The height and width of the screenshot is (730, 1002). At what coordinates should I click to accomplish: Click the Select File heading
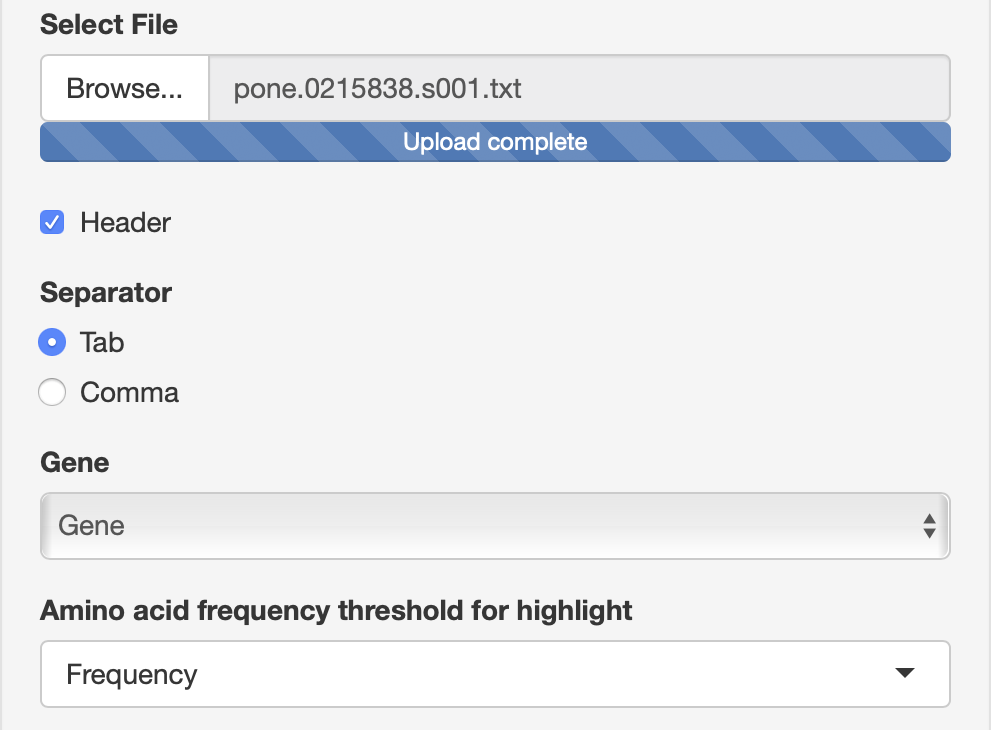tap(109, 24)
